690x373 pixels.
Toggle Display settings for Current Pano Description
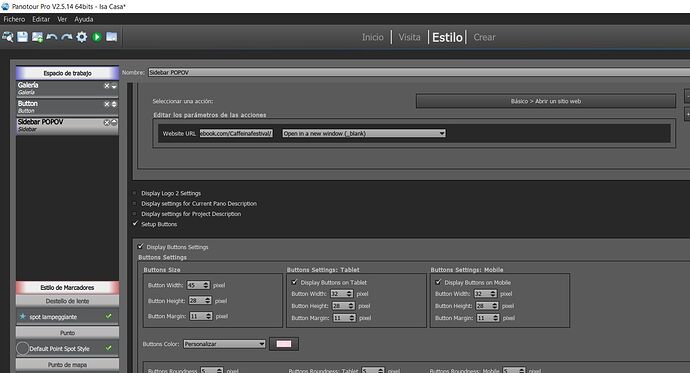135,204
